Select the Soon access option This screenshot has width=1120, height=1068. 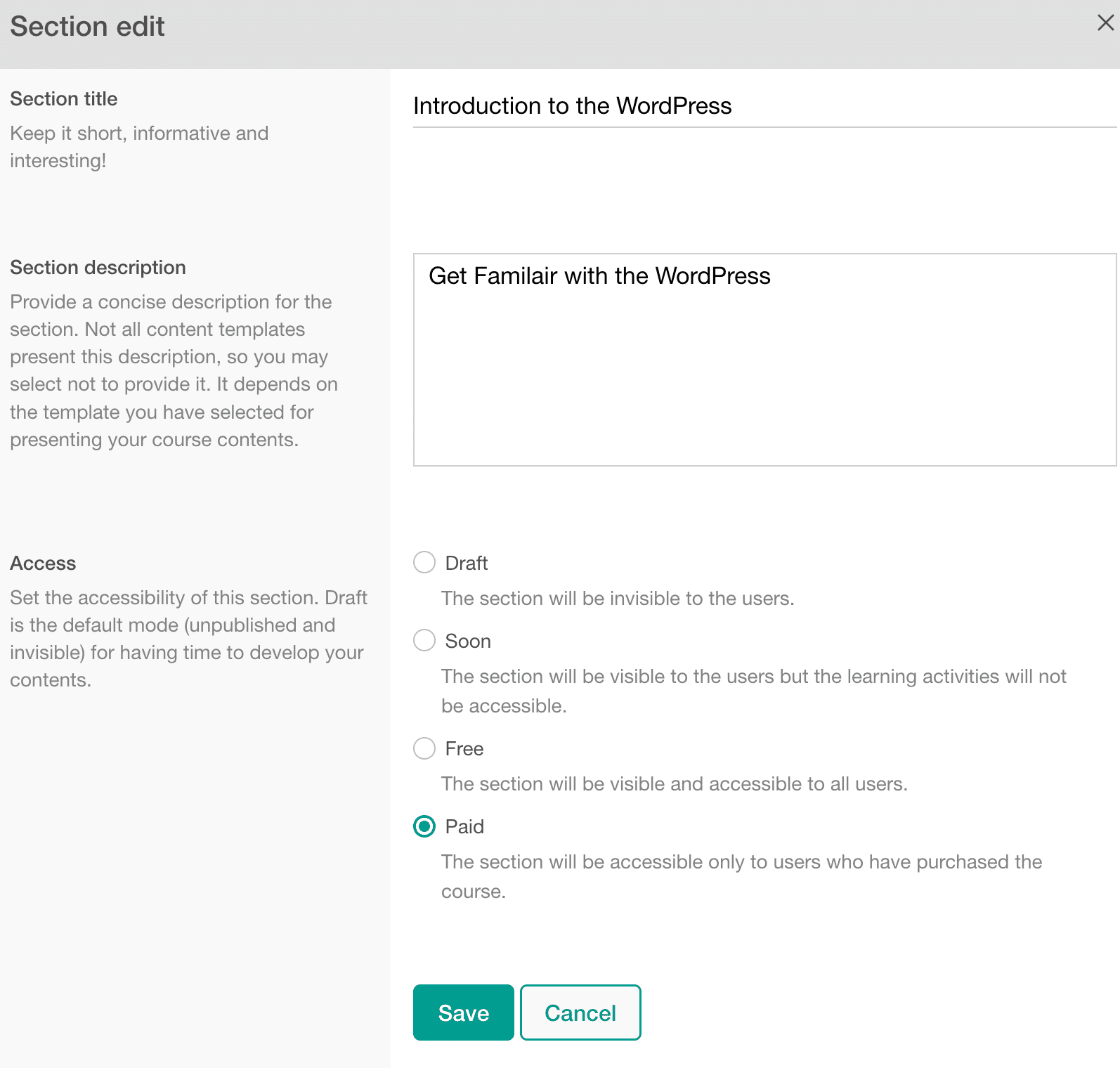[424, 640]
